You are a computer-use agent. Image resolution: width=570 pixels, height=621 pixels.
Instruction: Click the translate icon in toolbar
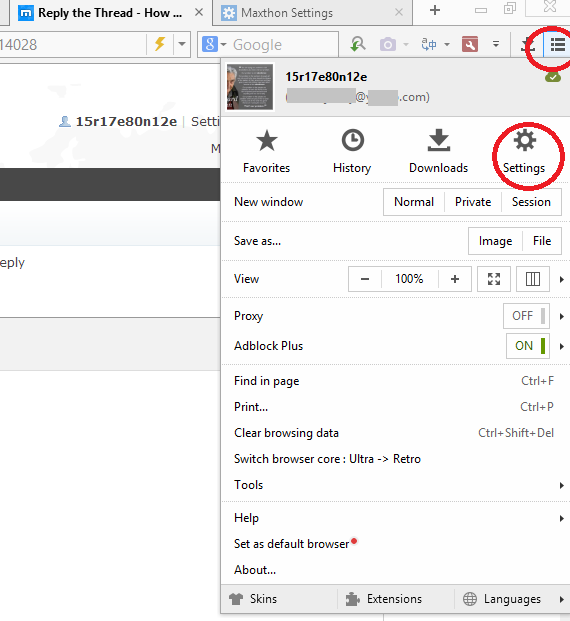pyautogui.click(x=429, y=44)
